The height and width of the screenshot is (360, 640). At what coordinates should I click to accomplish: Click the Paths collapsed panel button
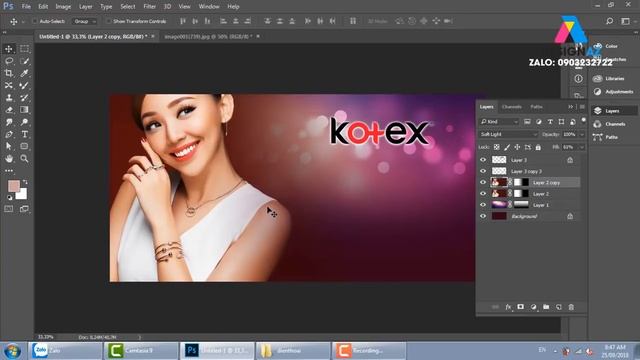coord(606,137)
